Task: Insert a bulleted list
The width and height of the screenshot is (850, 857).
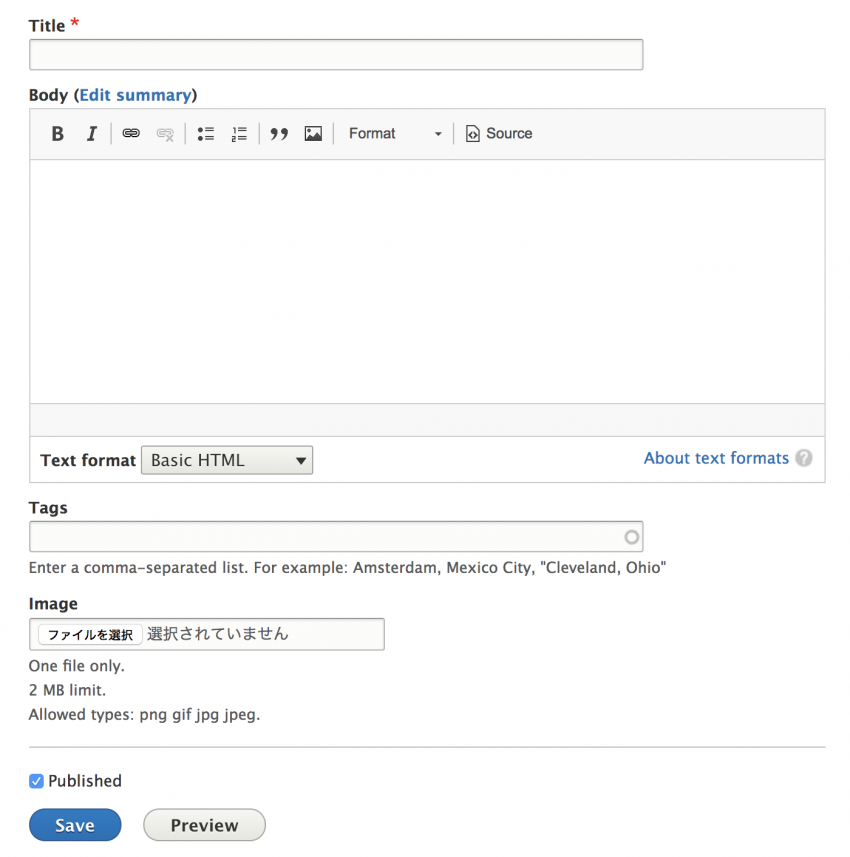Action: click(x=206, y=134)
